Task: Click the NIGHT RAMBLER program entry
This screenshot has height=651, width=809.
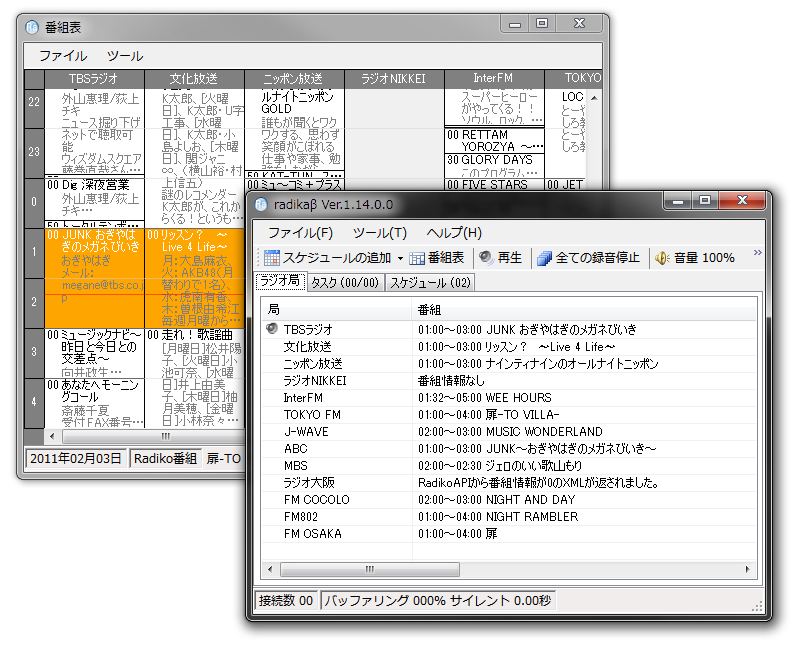Action: tap(498, 517)
